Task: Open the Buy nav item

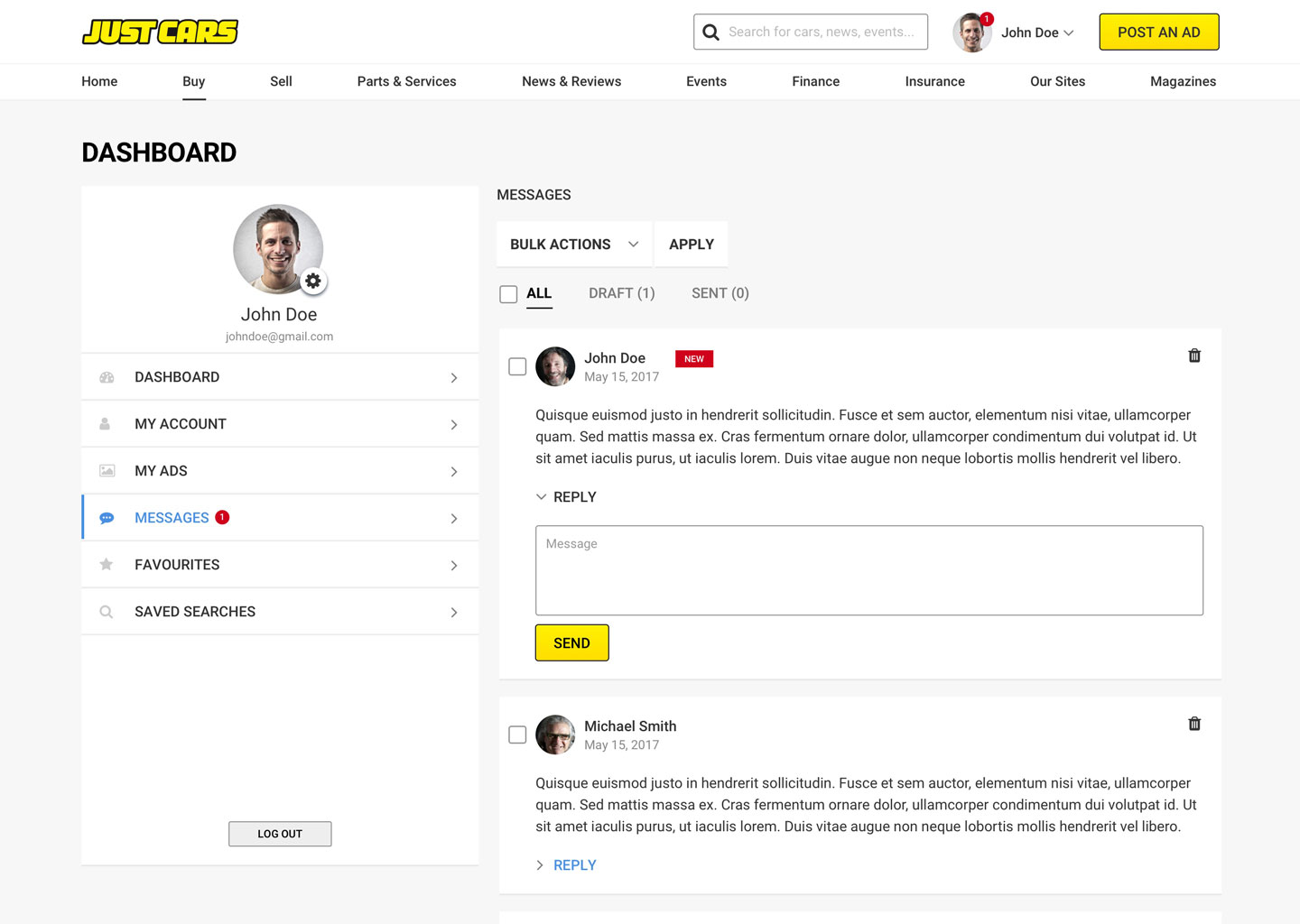Action: [193, 81]
